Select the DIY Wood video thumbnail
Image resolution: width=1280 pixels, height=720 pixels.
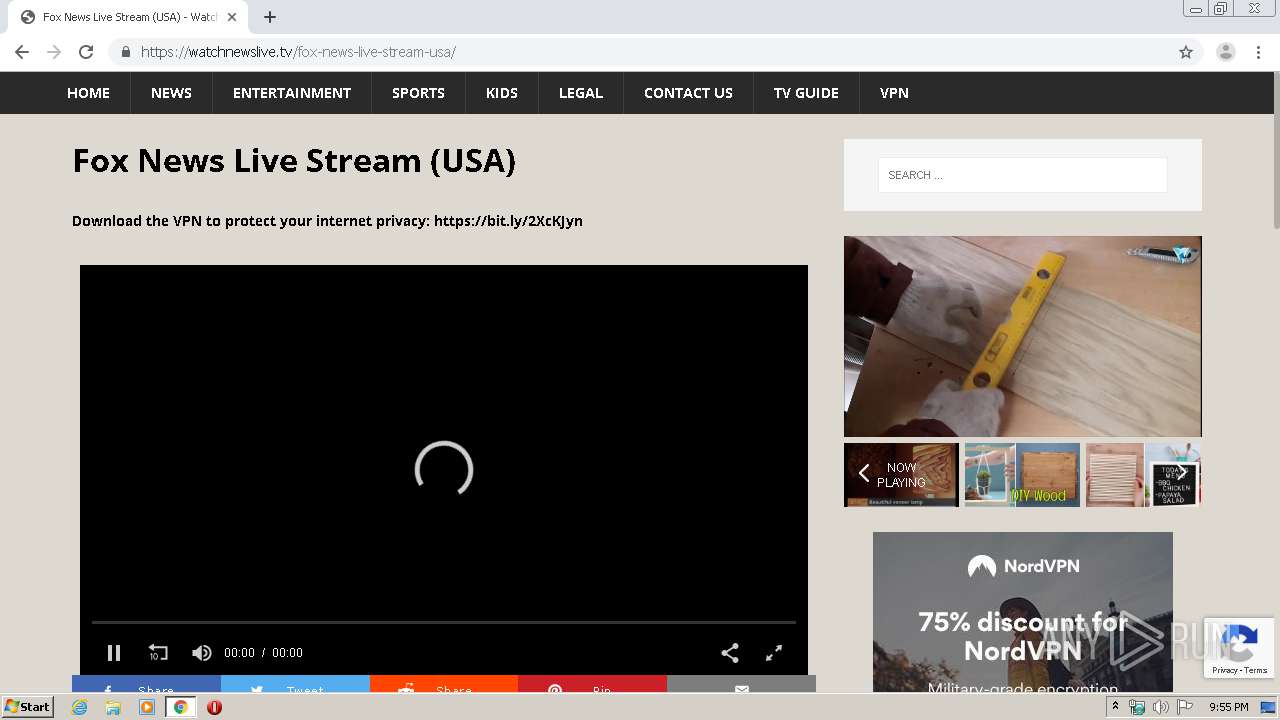pyautogui.click(x=1022, y=475)
